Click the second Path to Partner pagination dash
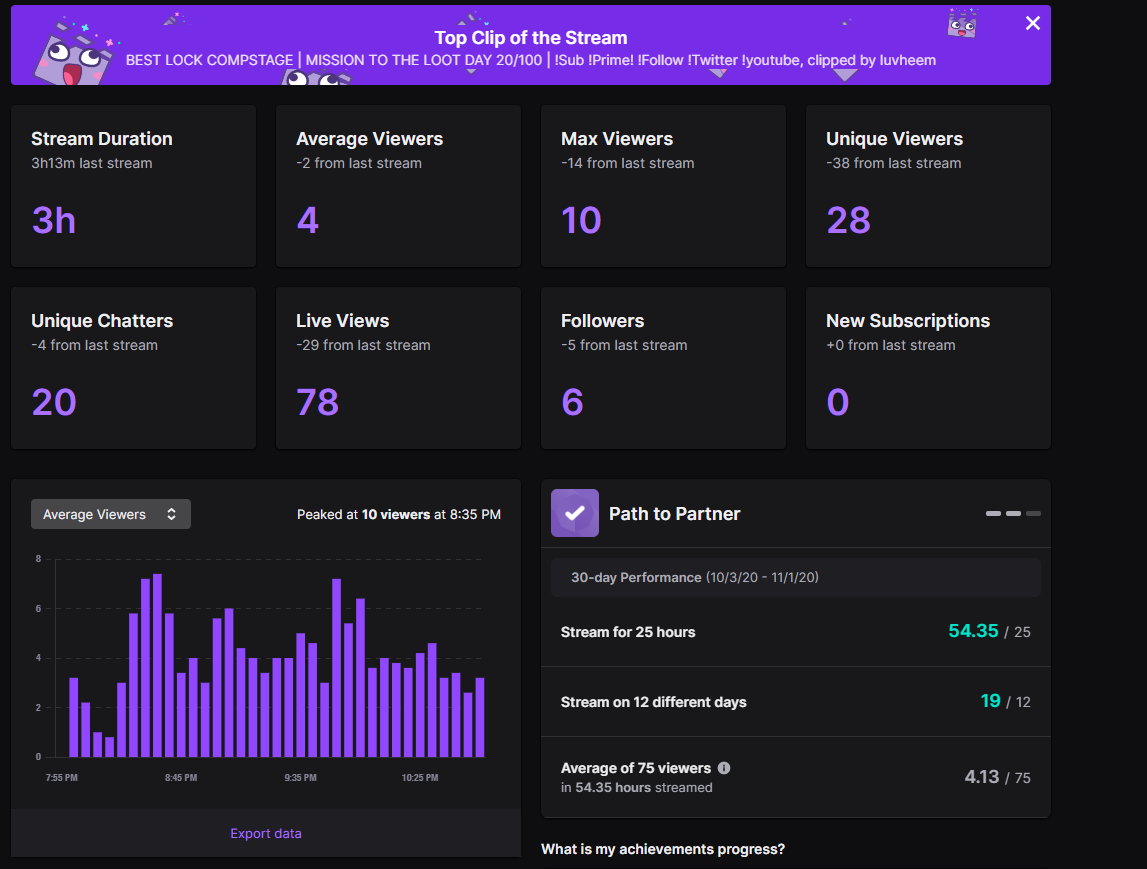Image resolution: width=1147 pixels, height=869 pixels. pyautogui.click(x=1013, y=514)
